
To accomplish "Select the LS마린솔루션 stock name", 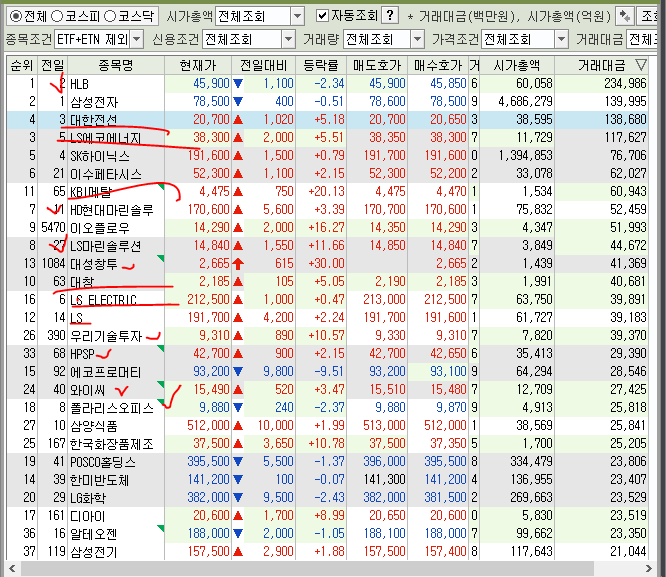I will click(x=106, y=246).
